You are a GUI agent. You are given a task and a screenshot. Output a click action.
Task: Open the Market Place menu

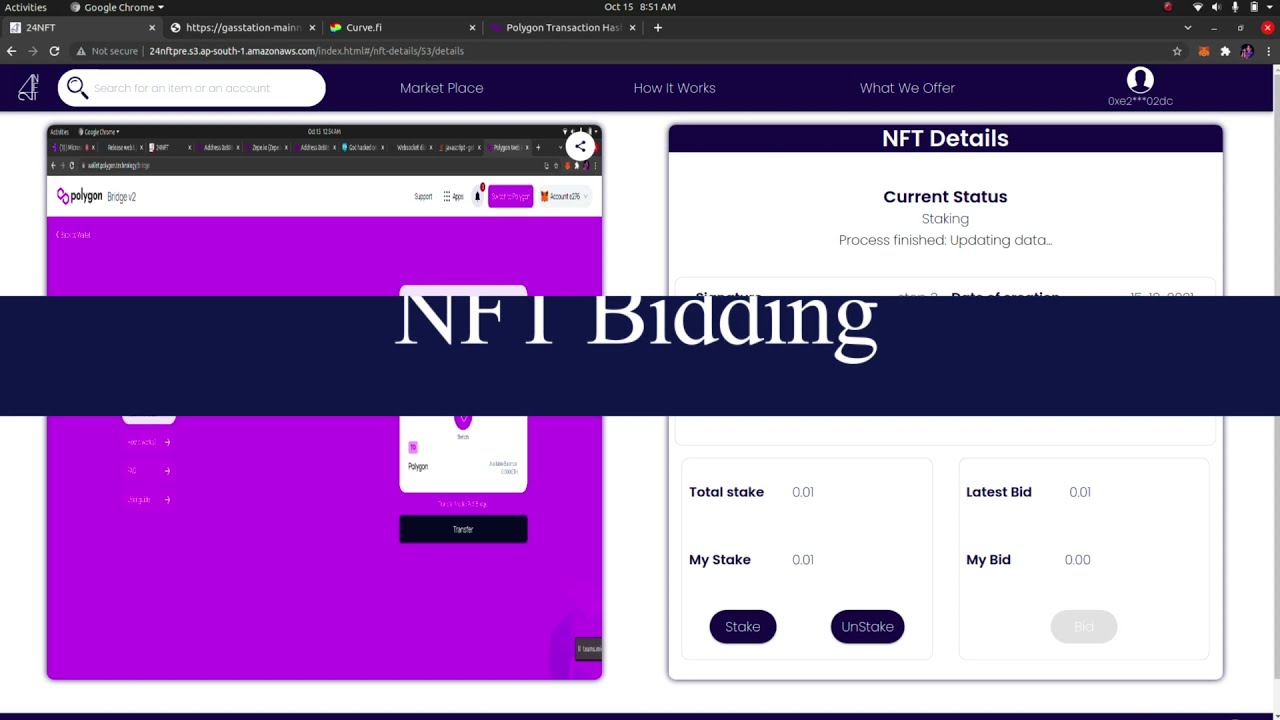442,88
